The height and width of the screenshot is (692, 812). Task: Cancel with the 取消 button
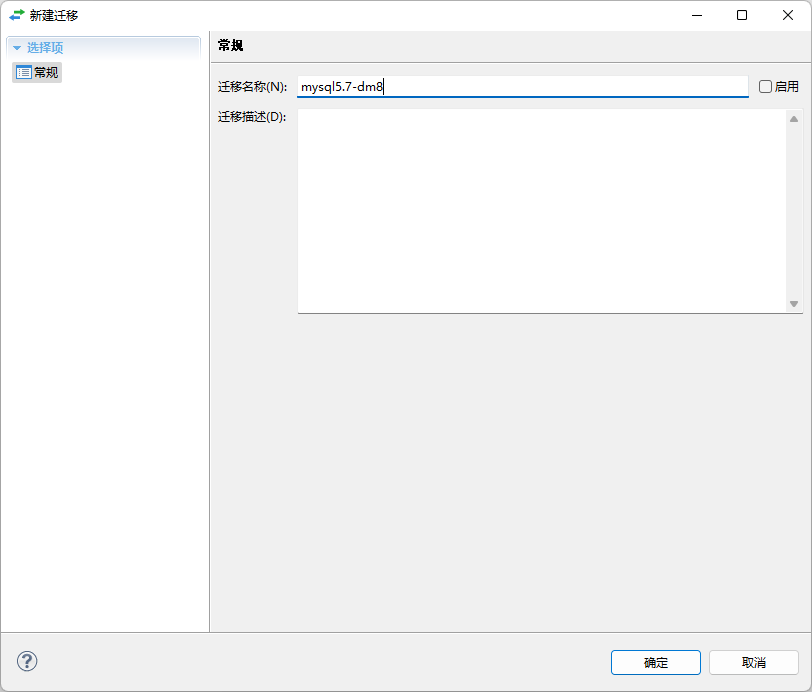coord(753,662)
